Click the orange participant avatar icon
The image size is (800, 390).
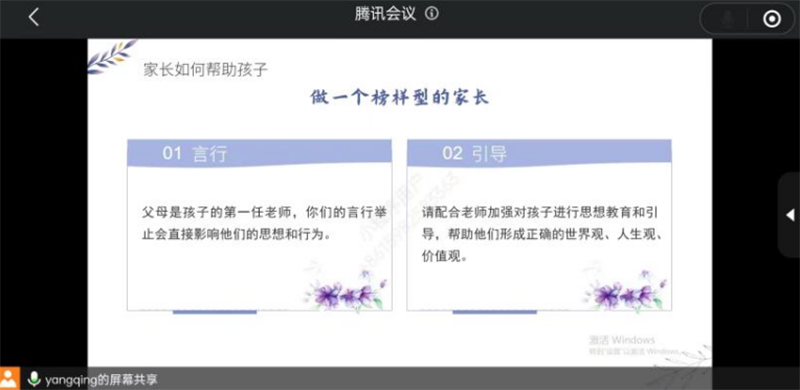point(10,378)
